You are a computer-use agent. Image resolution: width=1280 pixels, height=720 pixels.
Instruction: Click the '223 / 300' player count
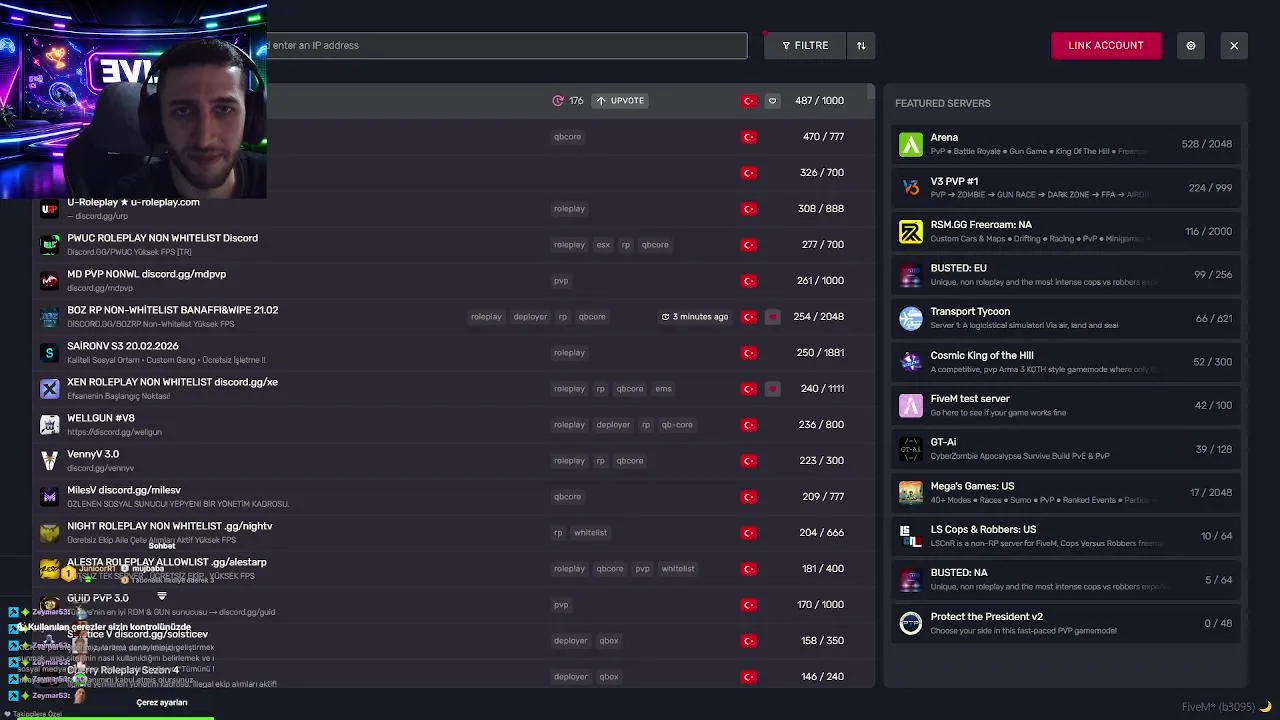pyautogui.click(x=821, y=460)
